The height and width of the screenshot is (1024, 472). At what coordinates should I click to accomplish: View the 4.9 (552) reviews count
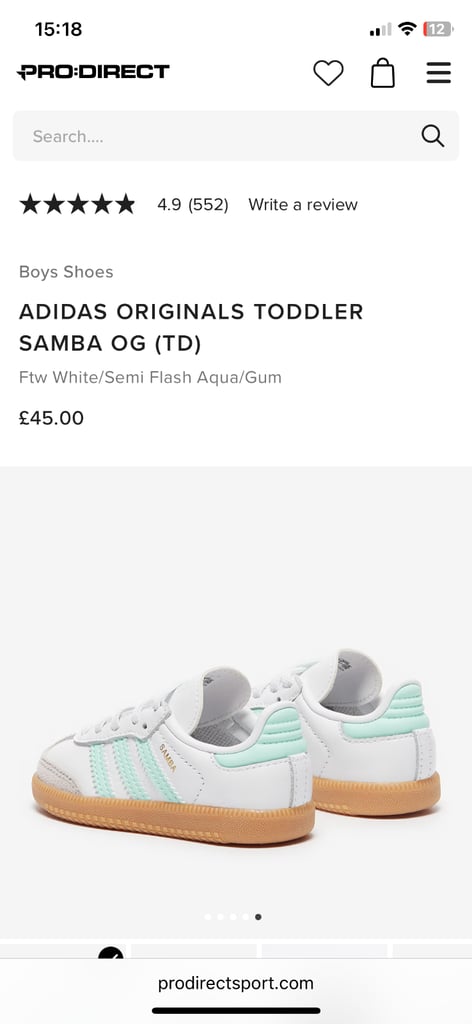(193, 204)
